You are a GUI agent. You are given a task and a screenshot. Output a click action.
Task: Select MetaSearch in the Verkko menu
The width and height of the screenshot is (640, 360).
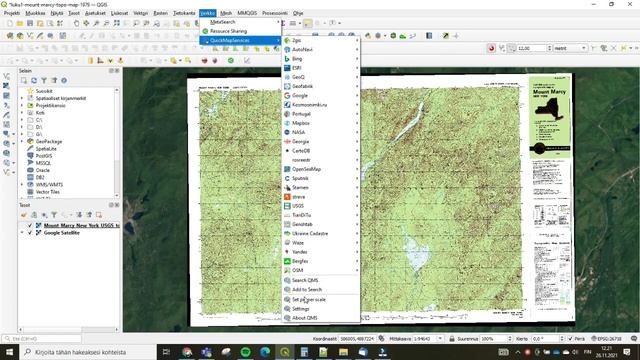pos(240,22)
